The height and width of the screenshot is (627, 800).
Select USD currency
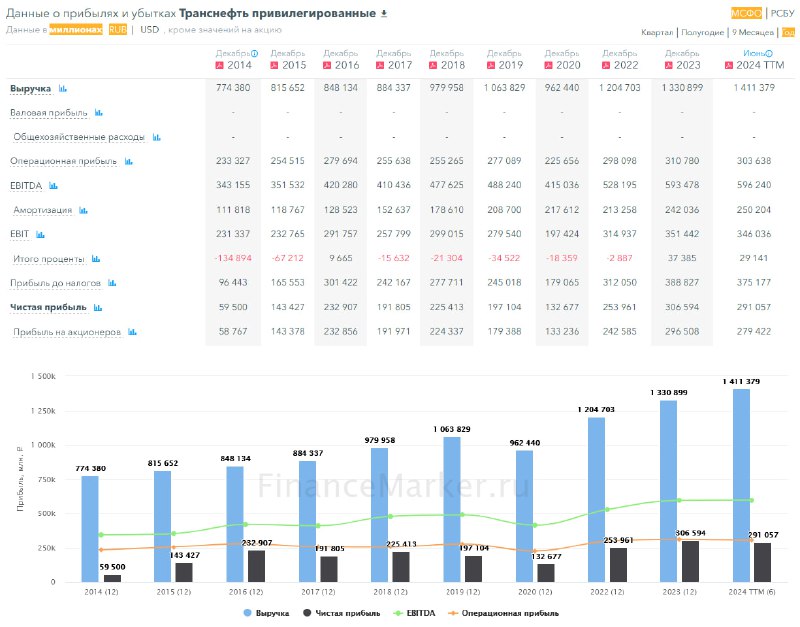(149, 30)
